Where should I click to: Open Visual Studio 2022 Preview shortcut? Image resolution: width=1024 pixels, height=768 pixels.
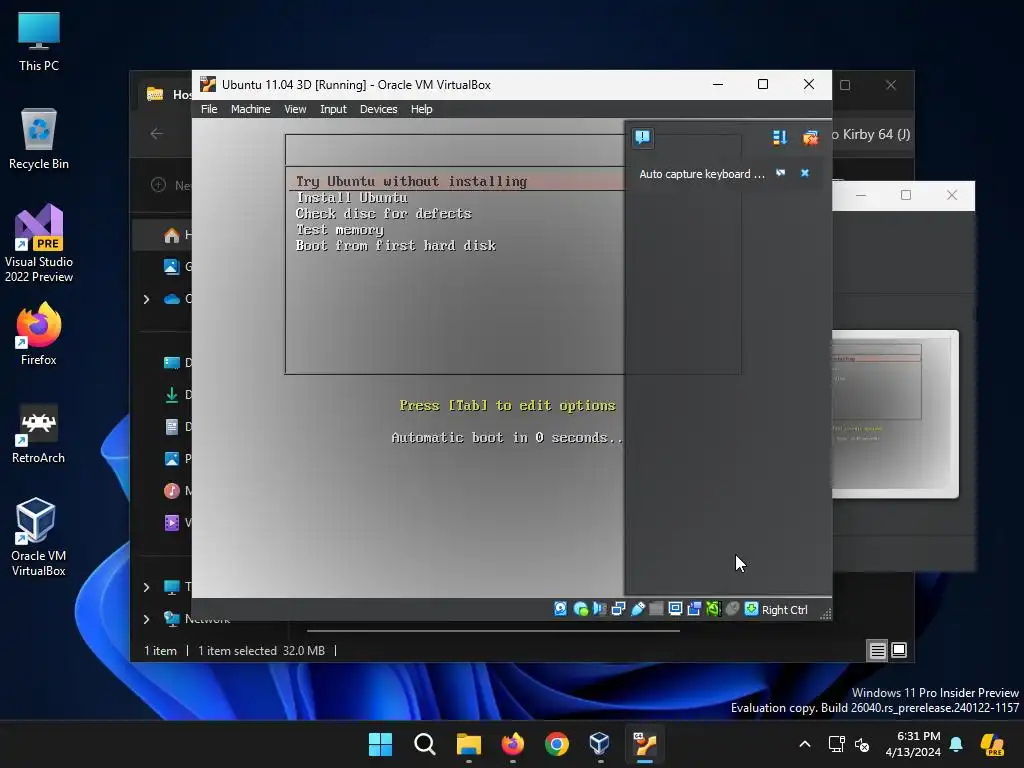tap(39, 244)
